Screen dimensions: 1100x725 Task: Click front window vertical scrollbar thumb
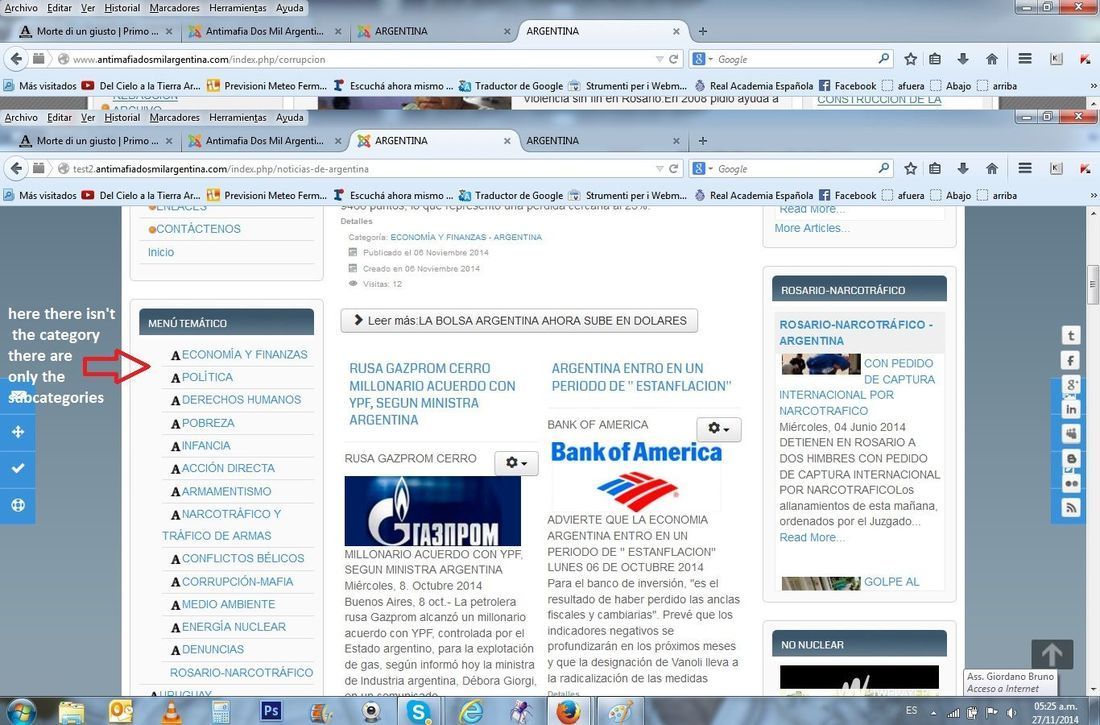(1092, 284)
